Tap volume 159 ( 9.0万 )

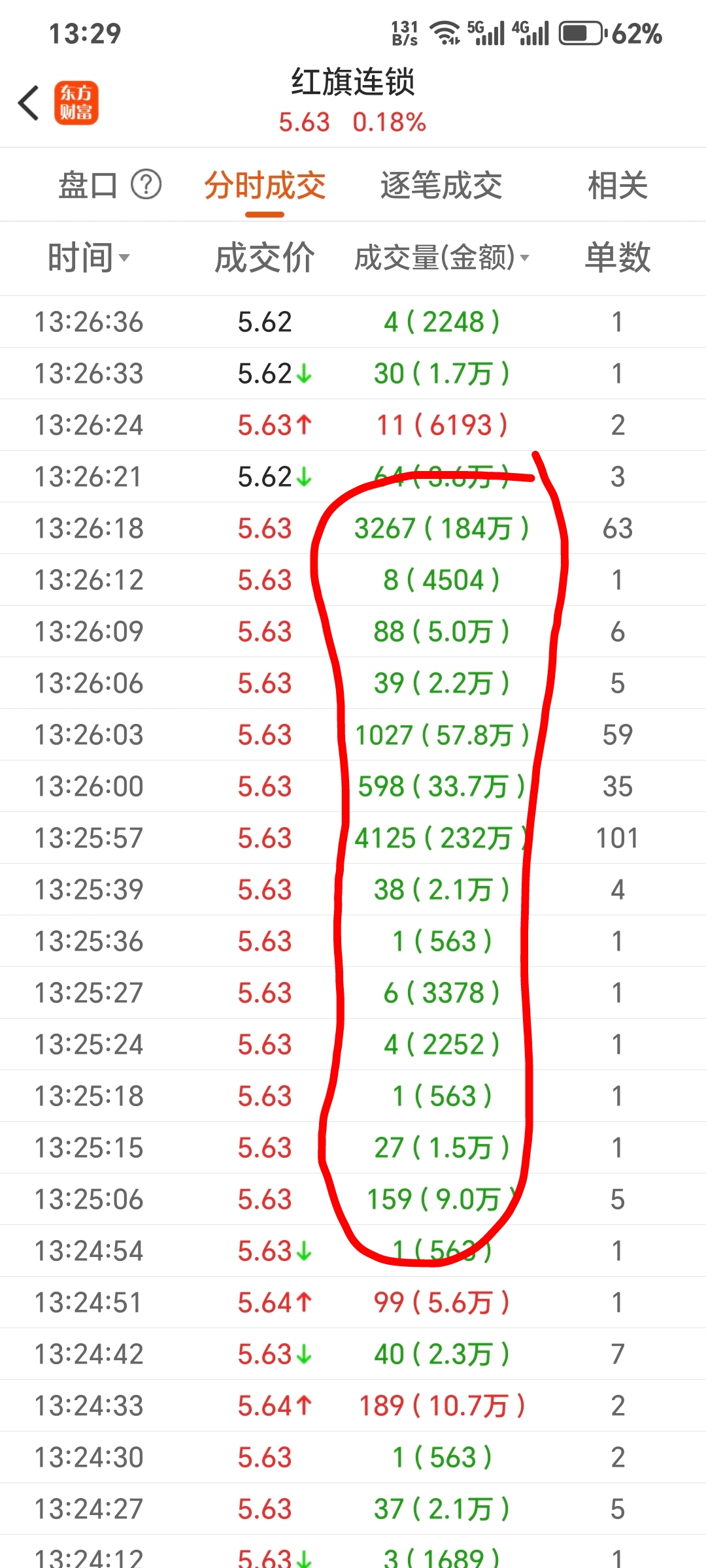coord(441,1200)
